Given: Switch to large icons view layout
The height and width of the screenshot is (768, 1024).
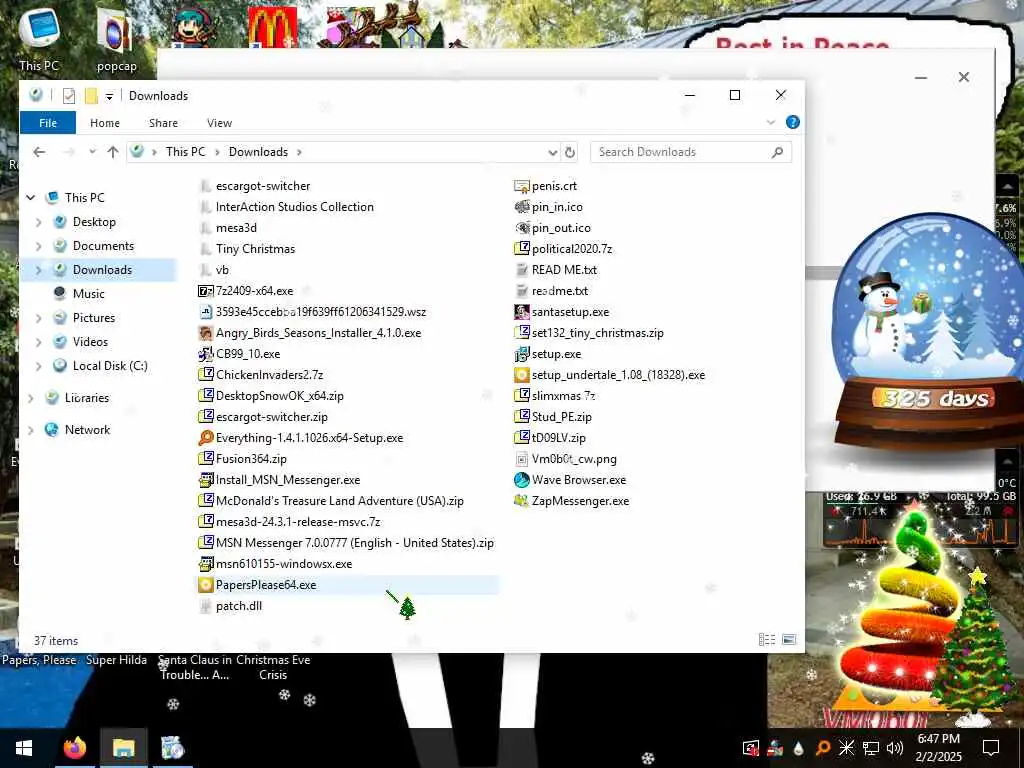Looking at the screenshot, I should (789, 640).
